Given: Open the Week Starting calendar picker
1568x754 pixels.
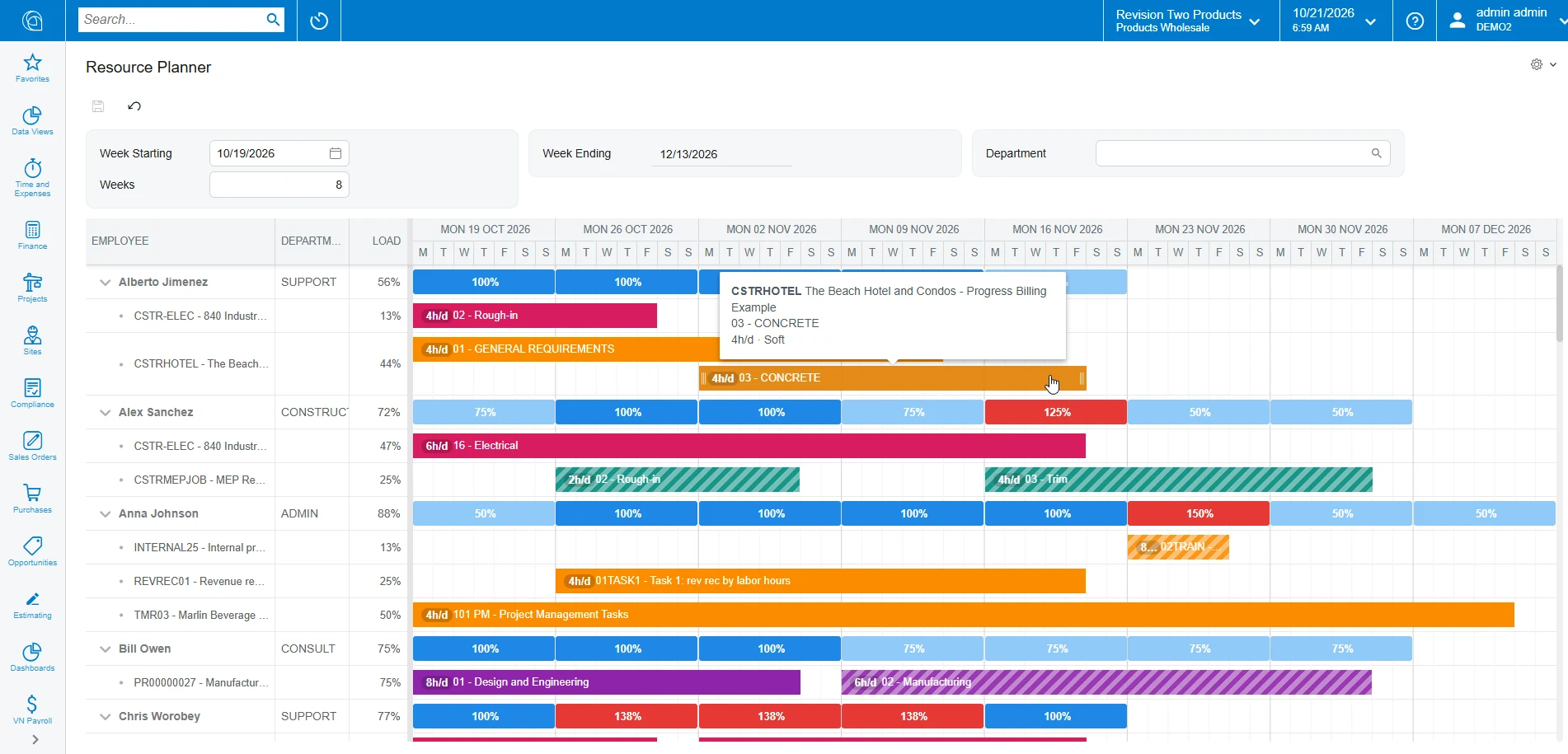Looking at the screenshot, I should tap(336, 153).
